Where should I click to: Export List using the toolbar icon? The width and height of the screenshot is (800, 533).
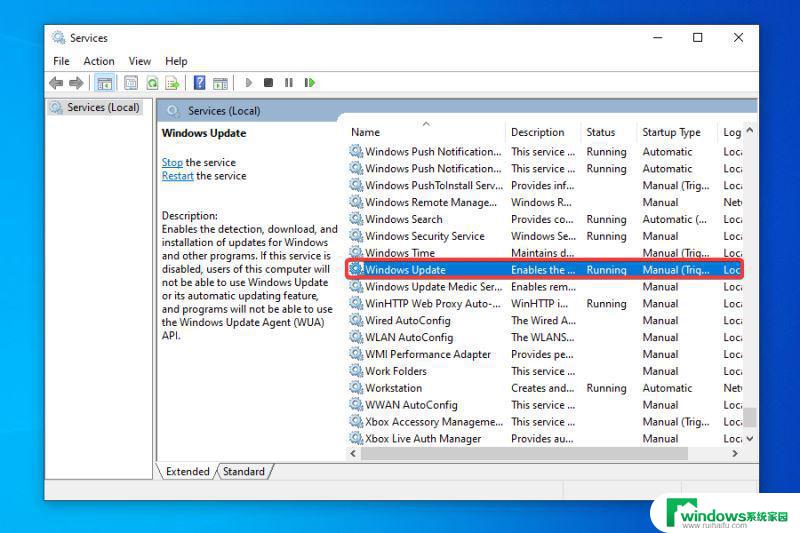[172, 83]
